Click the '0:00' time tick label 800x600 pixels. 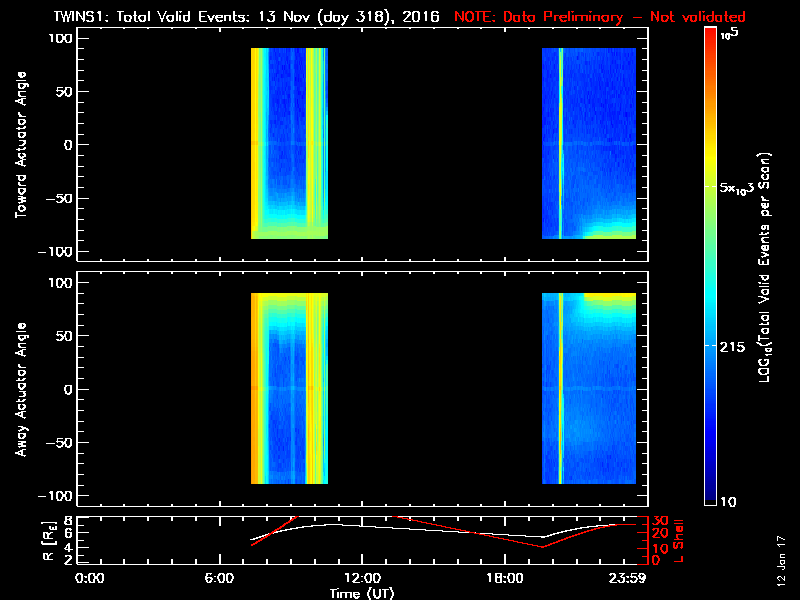(x=89, y=578)
